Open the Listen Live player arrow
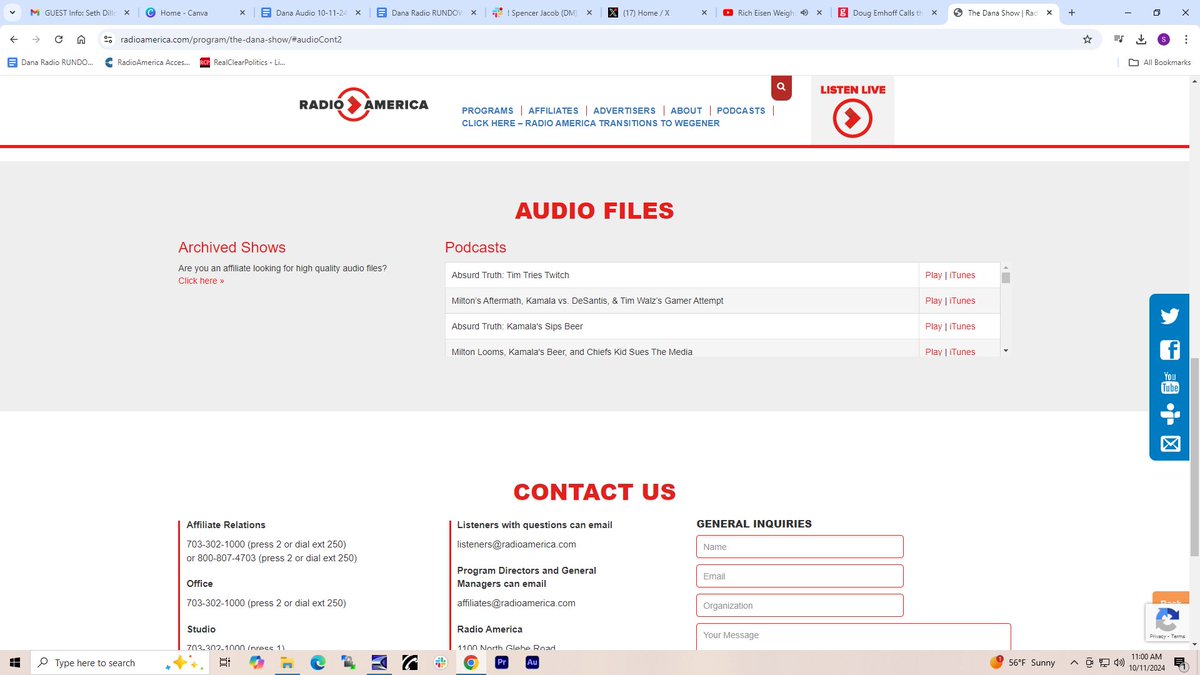Viewport: 1200px width, 675px height. pos(852,120)
